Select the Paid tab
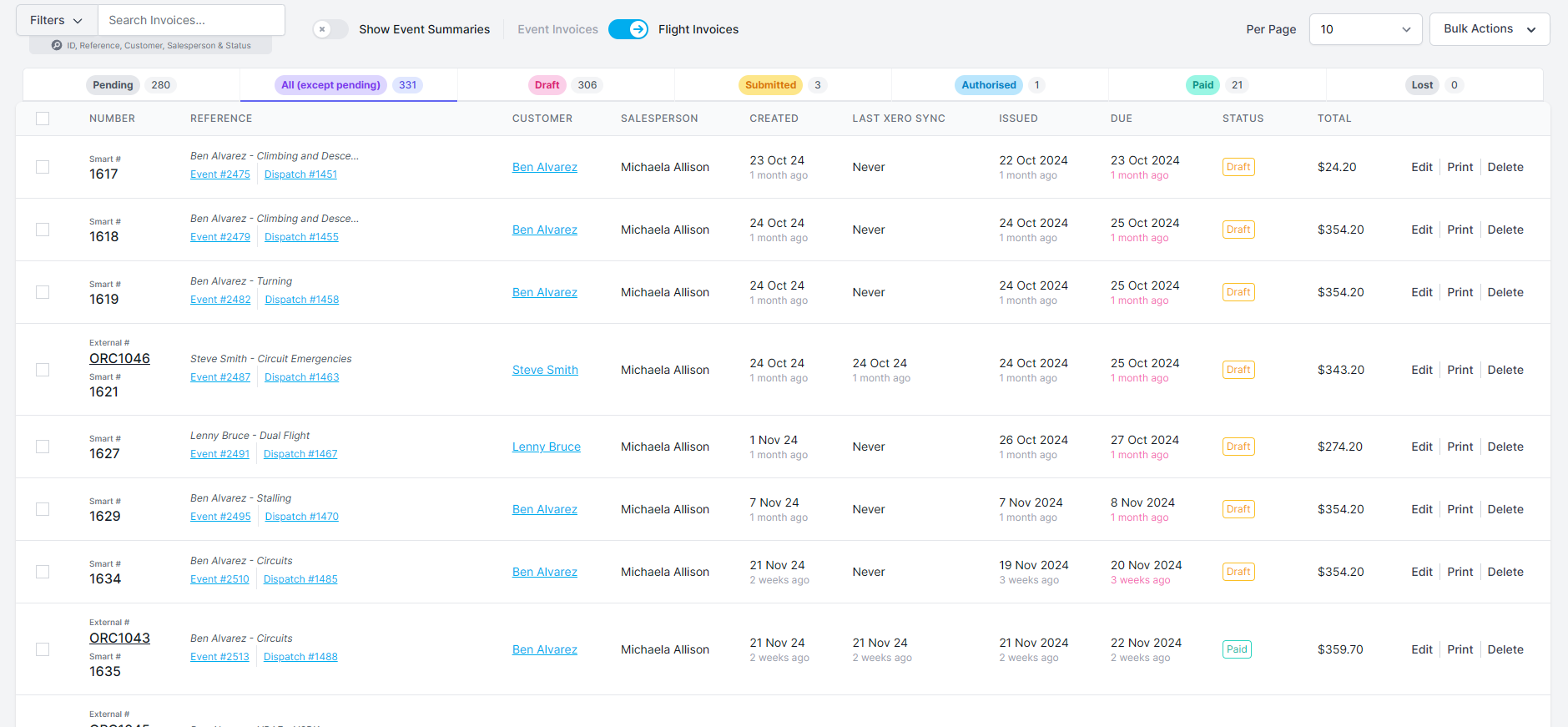This screenshot has height=727, width=1568. click(x=1202, y=85)
